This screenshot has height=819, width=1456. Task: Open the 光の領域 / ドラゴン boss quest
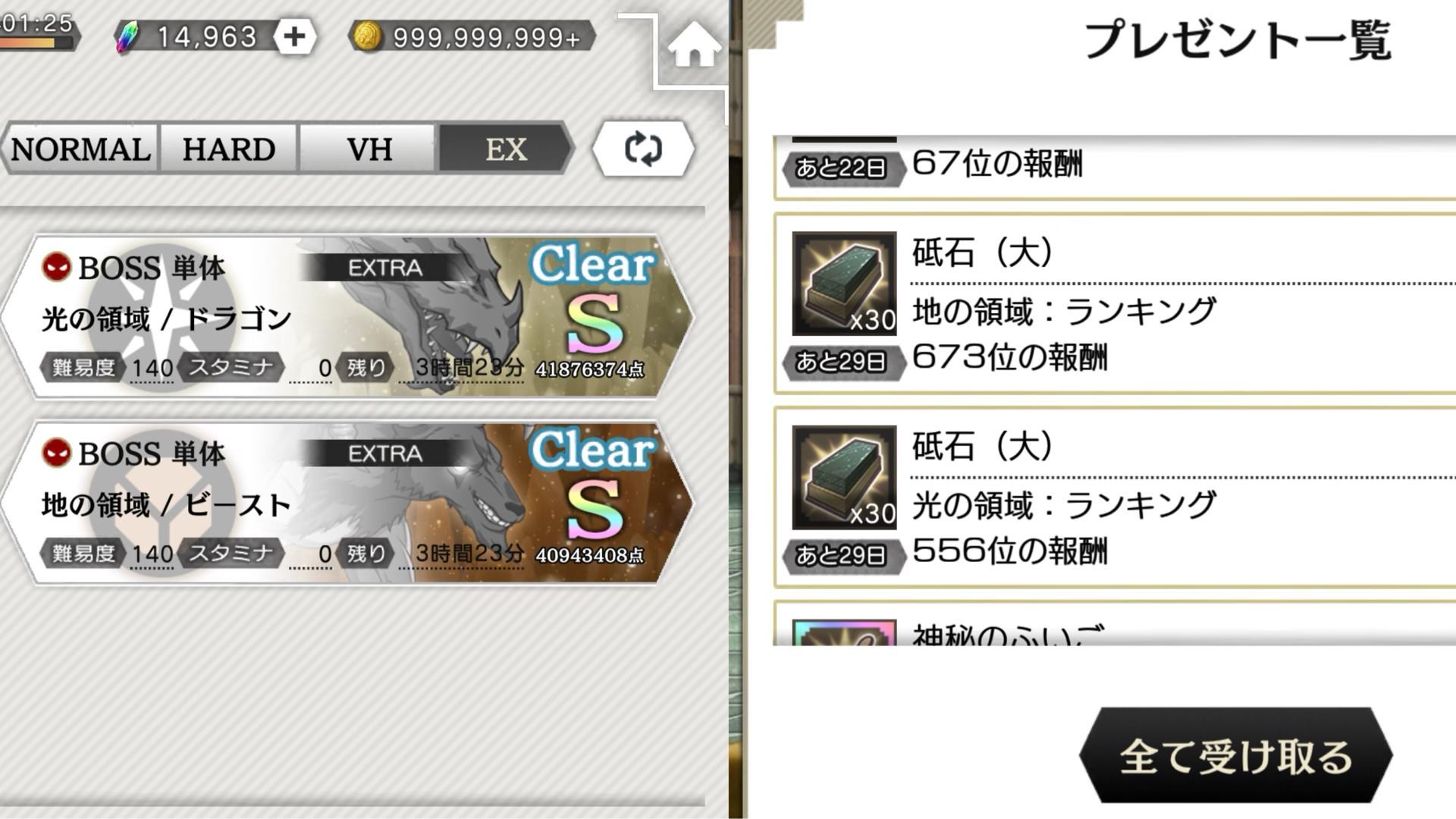click(x=347, y=316)
